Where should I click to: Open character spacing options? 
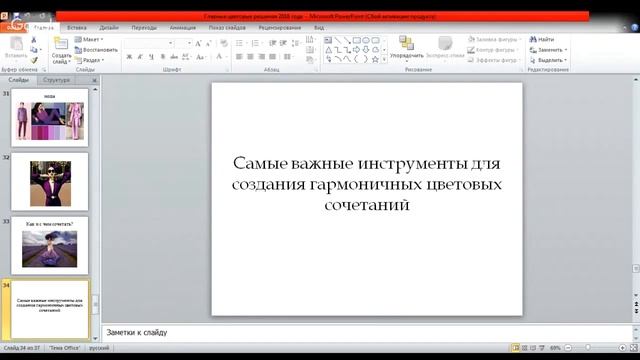click(186, 57)
